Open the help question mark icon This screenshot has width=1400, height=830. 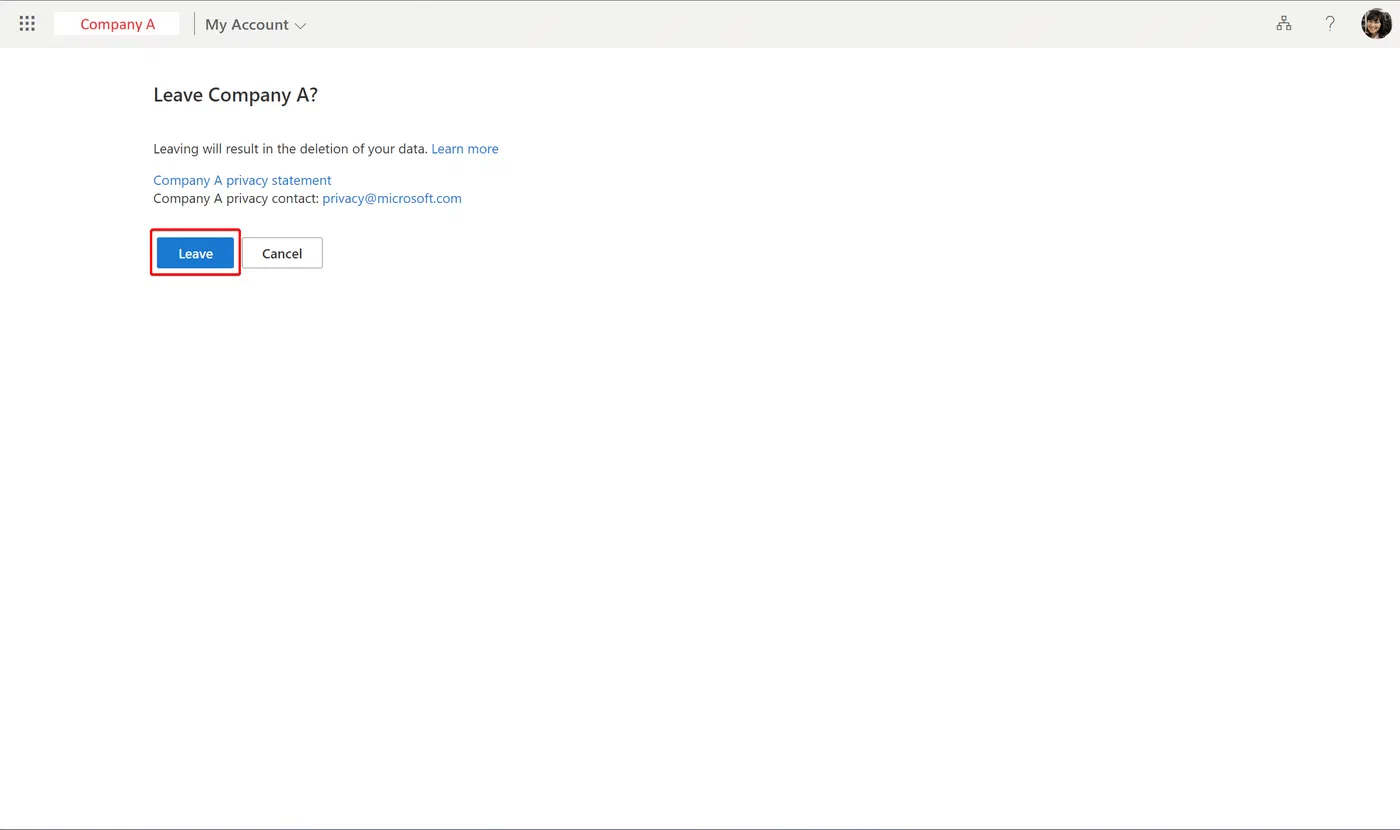pyautogui.click(x=1330, y=24)
